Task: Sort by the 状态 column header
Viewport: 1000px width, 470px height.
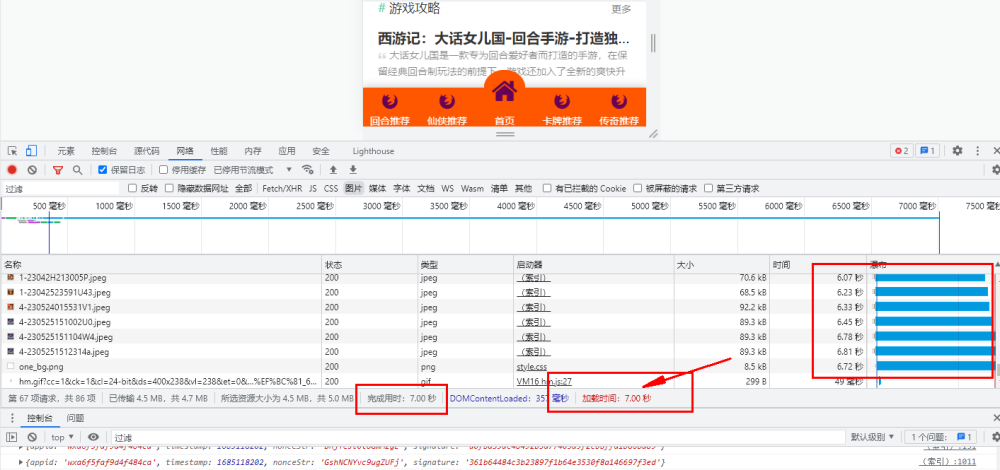Action: click(369, 264)
